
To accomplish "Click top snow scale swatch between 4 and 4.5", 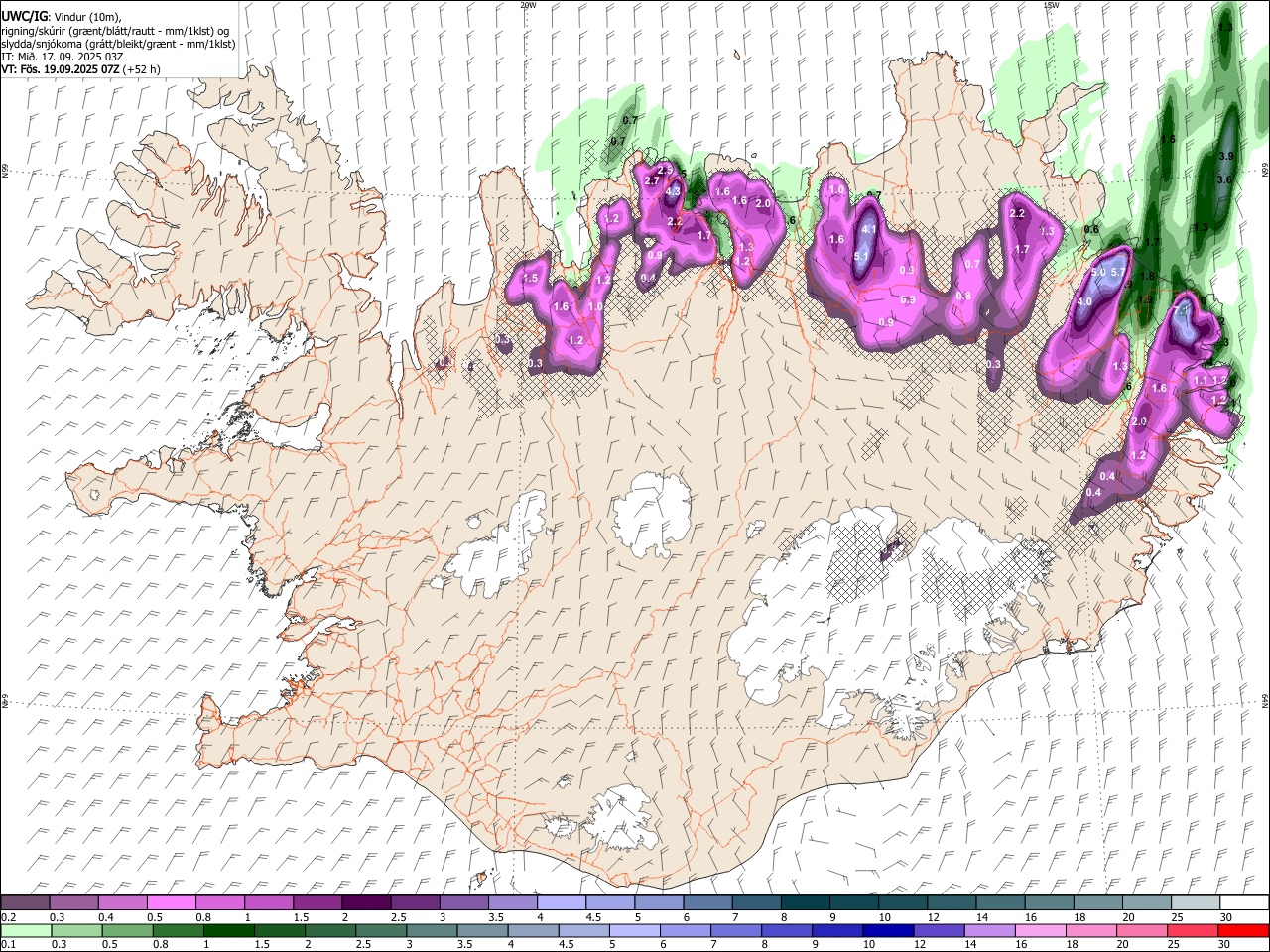I will [562, 903].
